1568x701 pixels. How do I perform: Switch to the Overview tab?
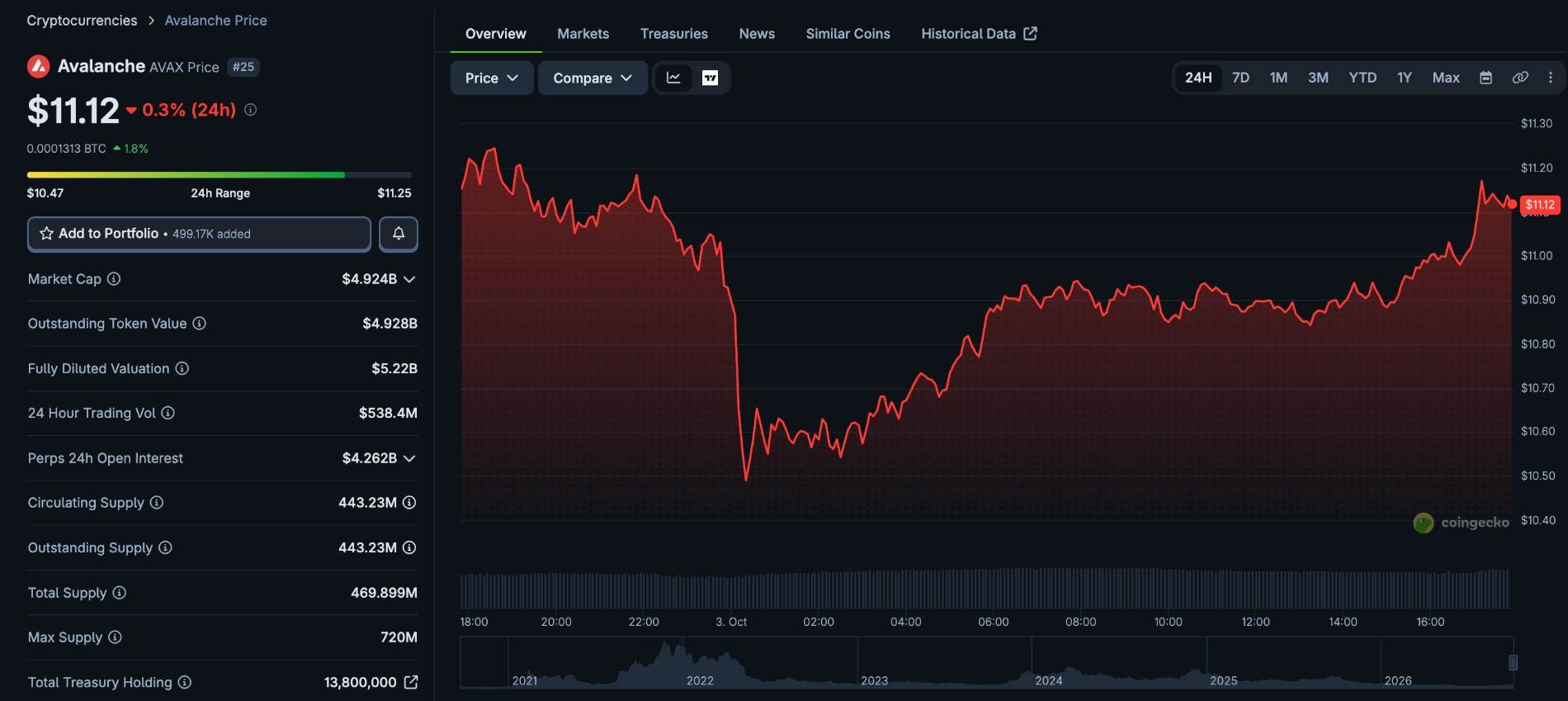pyautogui.click(x=495, y=34)
